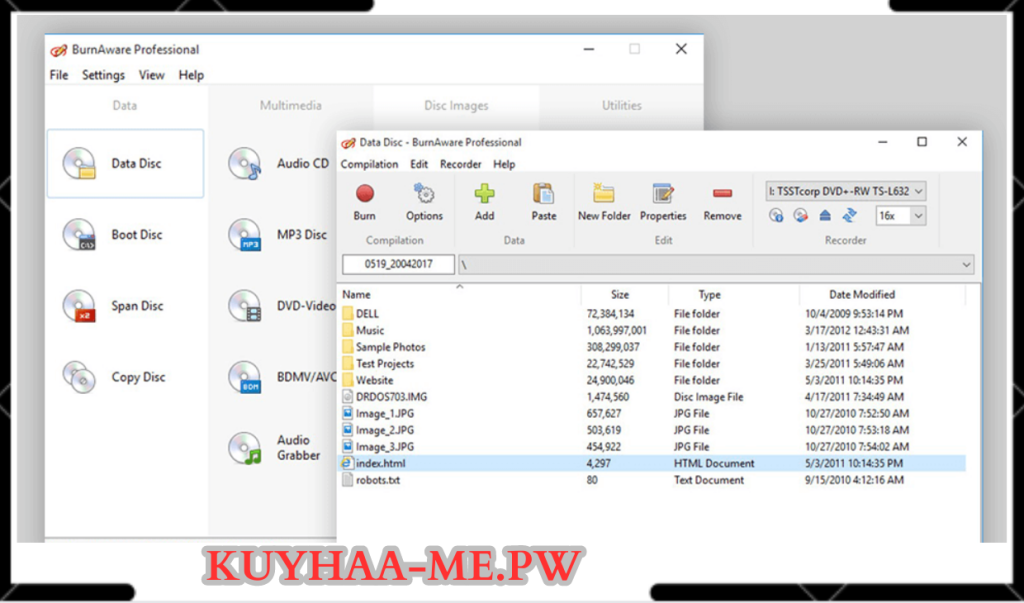Open Help menu in main BurnAware window
The image size is (1024, 603).
point(191,75)
